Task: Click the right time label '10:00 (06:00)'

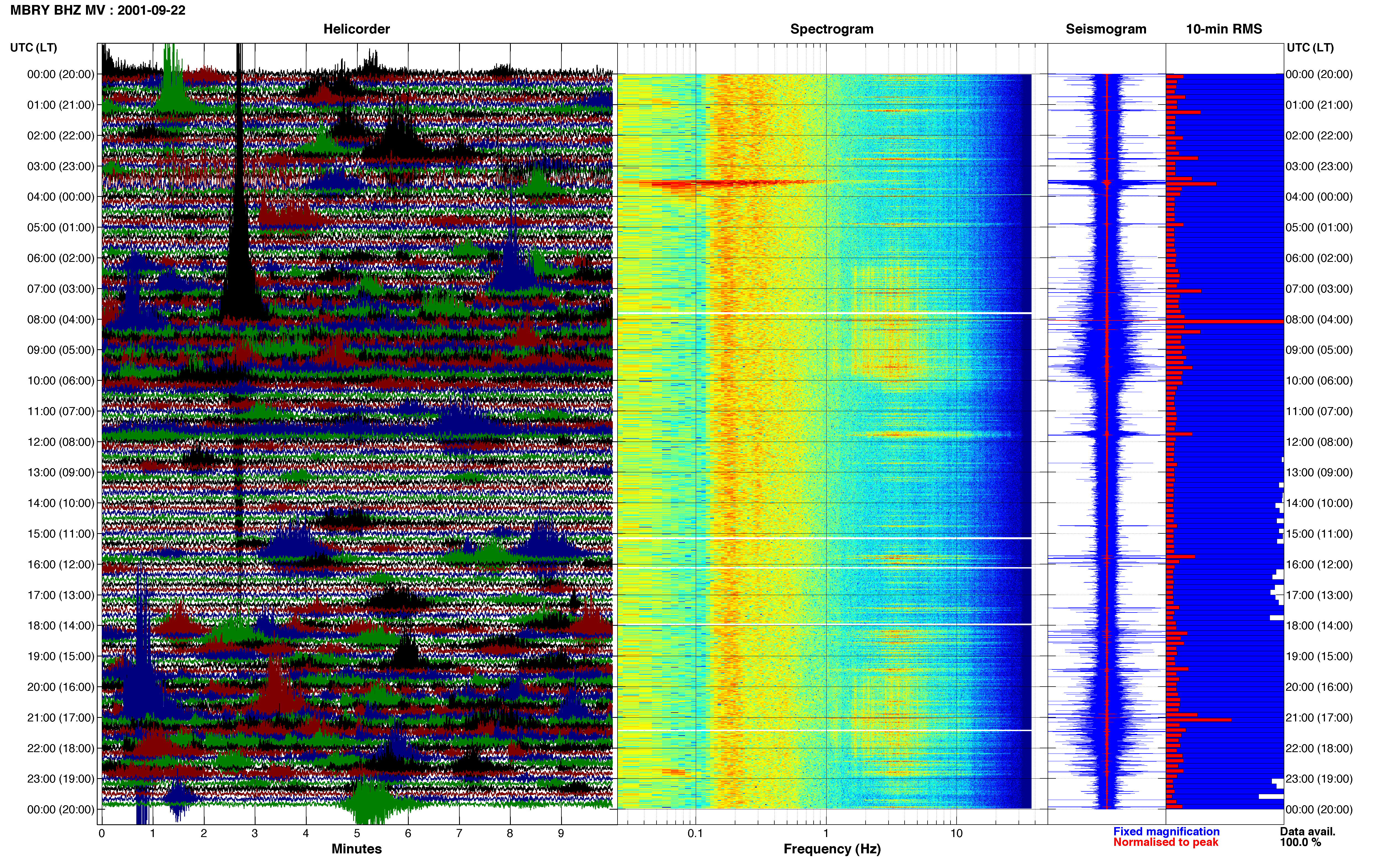Action: (1319, 380)
